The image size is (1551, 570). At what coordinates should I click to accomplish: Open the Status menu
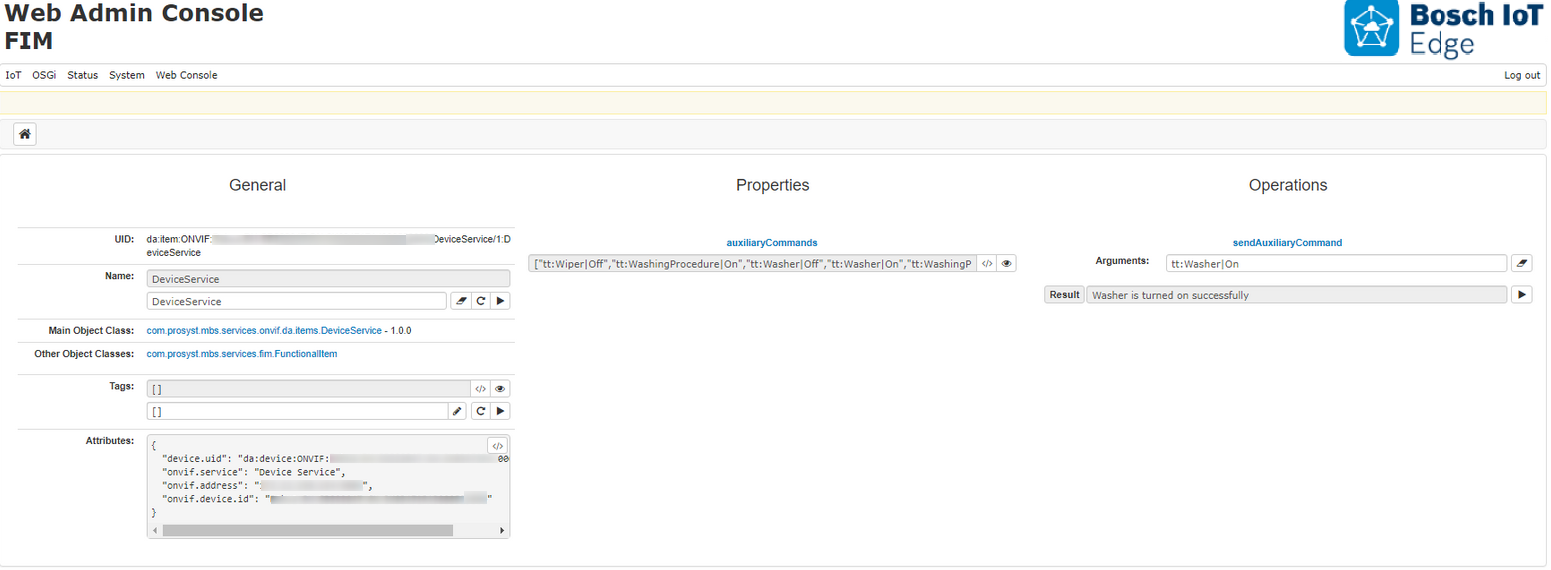83,75
